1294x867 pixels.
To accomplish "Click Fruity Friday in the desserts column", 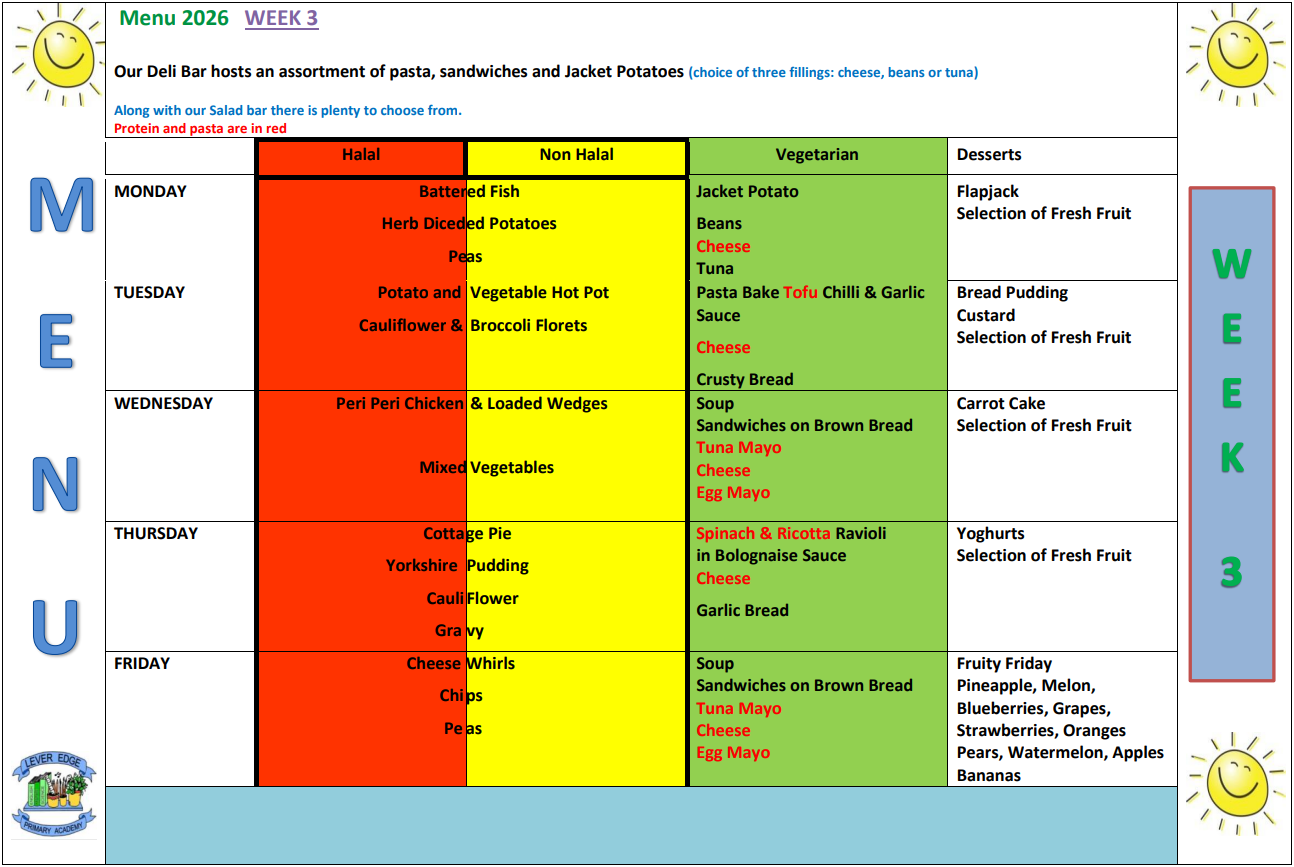I will click(1004, 664).
